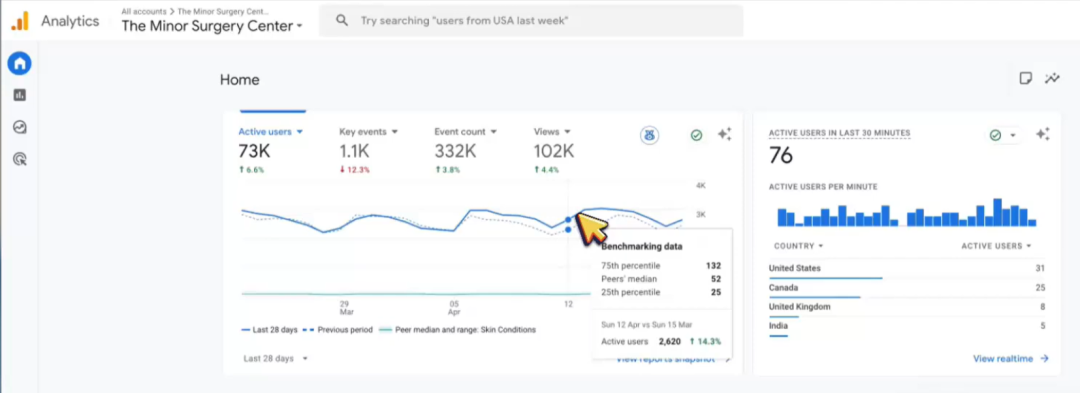Screen dimensions: 1080x393
Task: Click the 12.3% decrease under Key events
Action: click(355, 170)
